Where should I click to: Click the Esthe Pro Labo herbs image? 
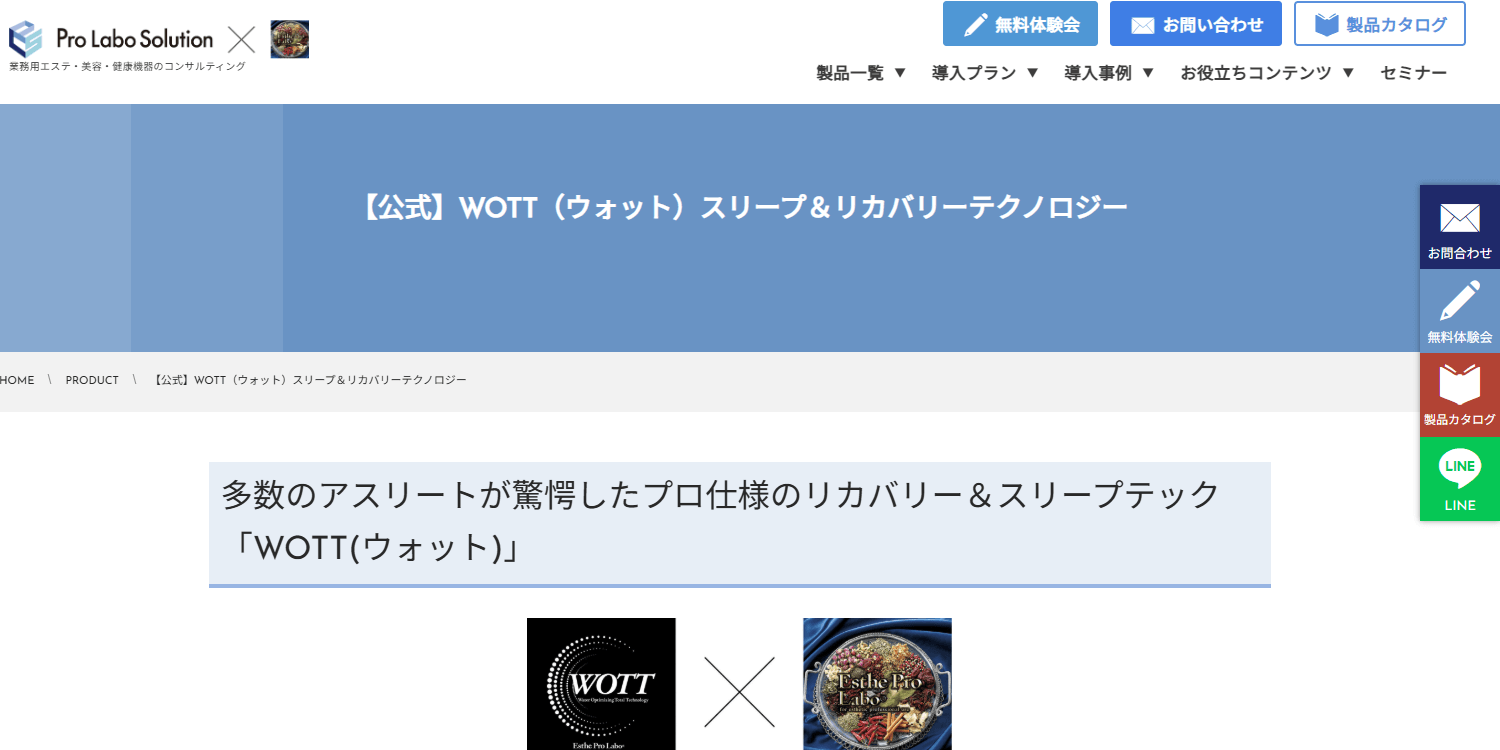(x=877, y=684)
